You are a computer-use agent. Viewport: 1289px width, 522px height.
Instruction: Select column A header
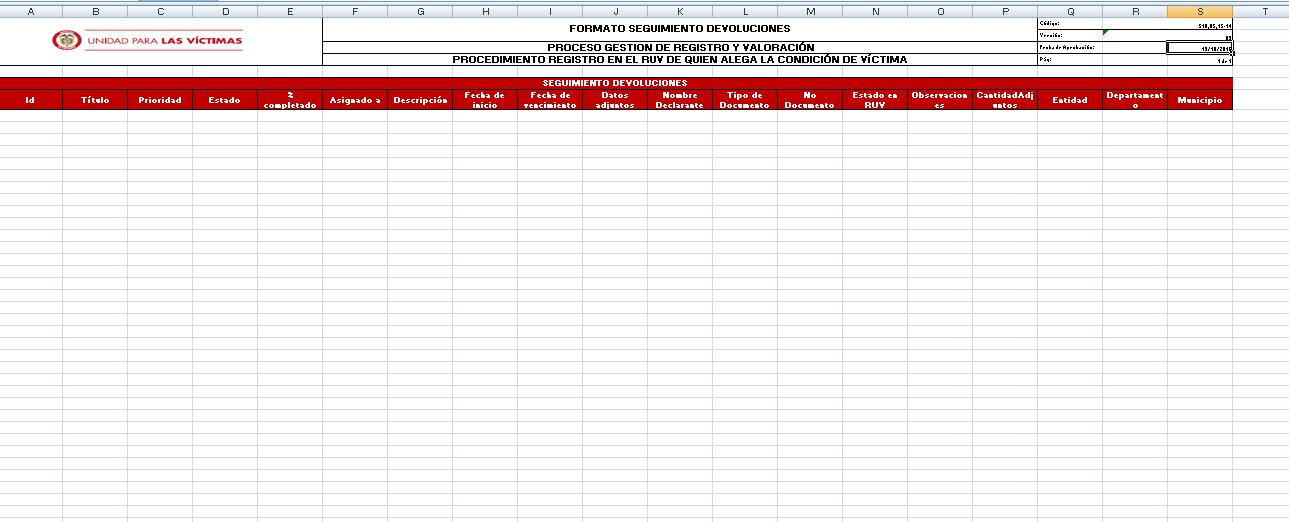point(30,11)
